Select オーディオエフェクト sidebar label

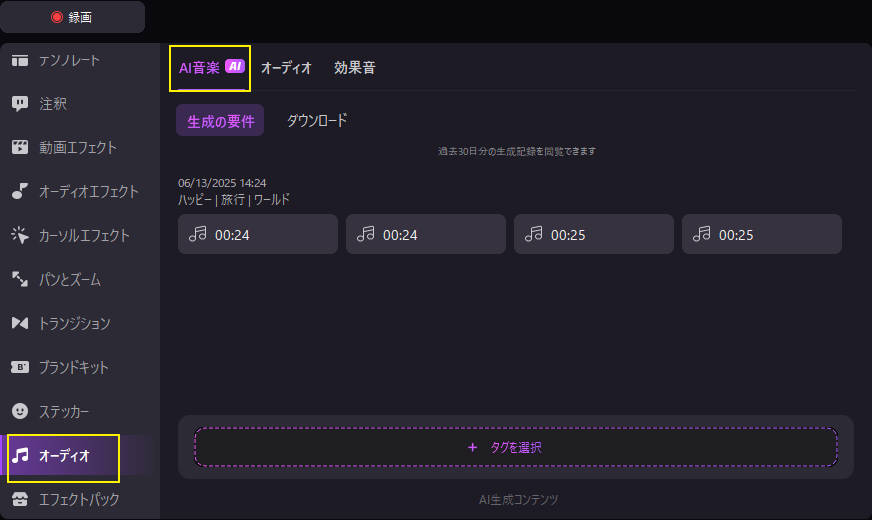tap(88, 191)
